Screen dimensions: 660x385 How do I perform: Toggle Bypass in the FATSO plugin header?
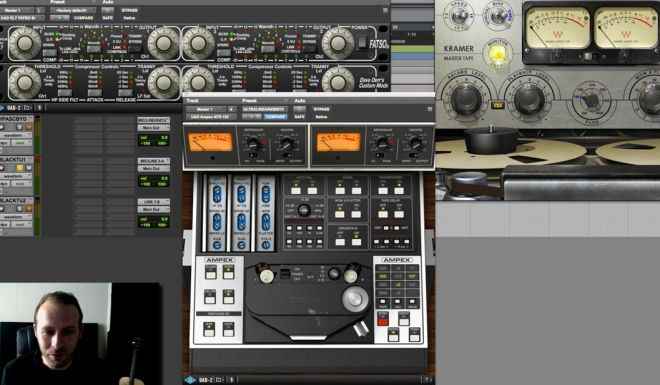(x=130, y=10)
